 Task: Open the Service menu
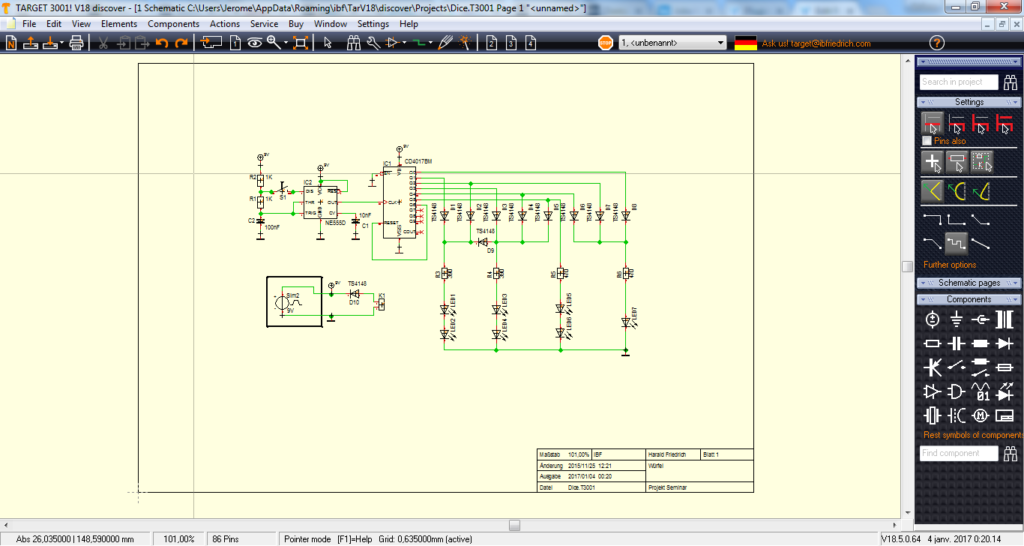tap(264, 24)
